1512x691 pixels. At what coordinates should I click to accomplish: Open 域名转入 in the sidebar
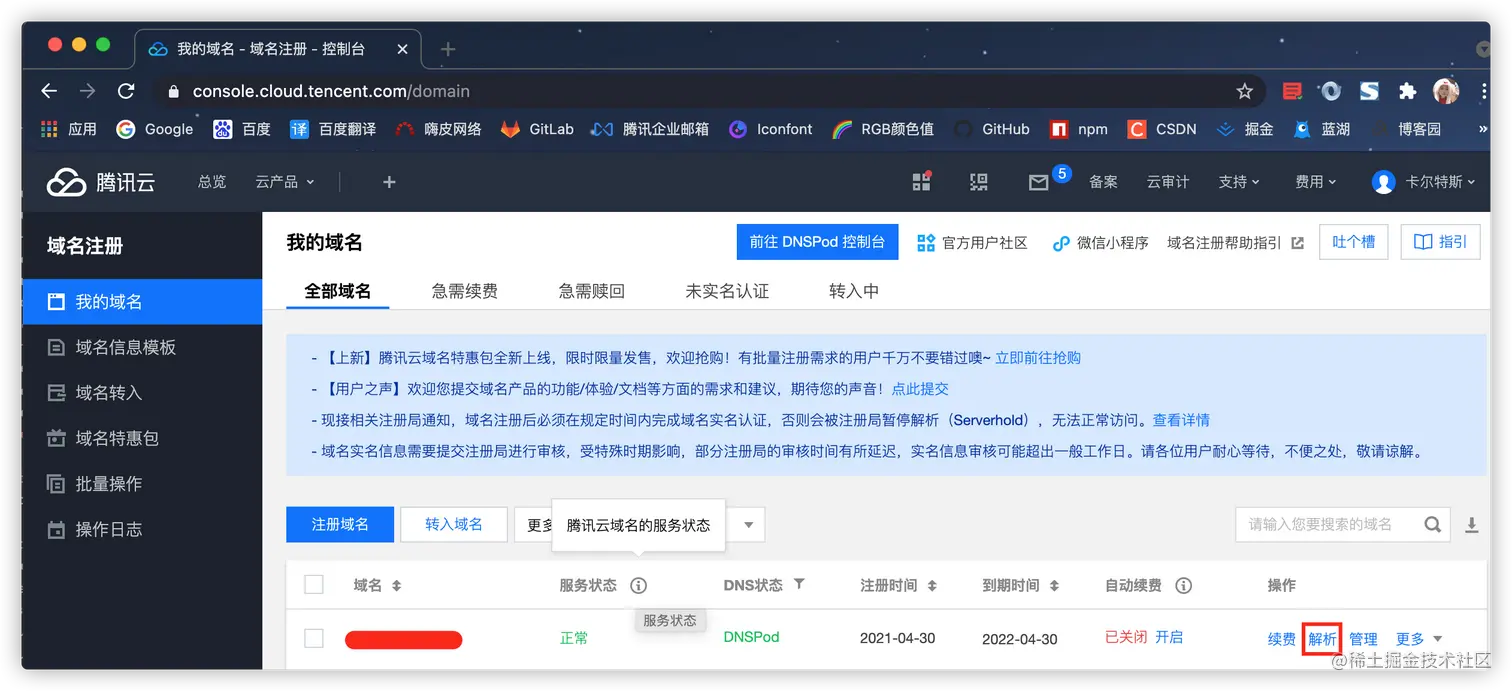142,393
